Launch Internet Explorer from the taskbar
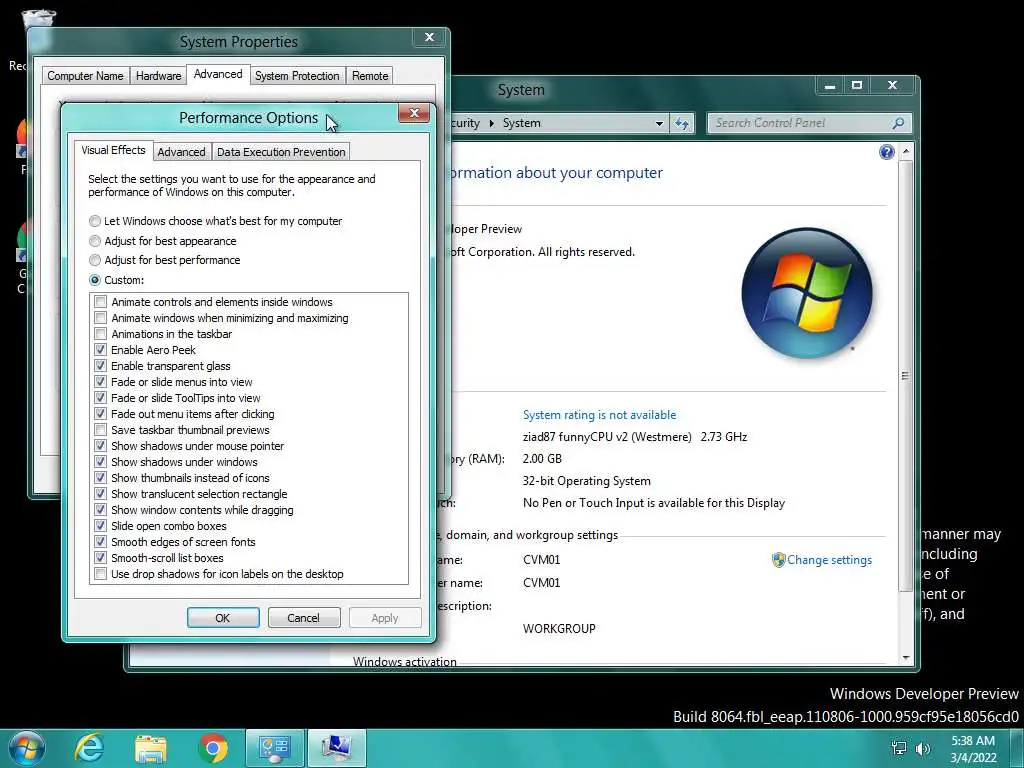This screenshot has height=768, width=1024. [x=89, y=748]
